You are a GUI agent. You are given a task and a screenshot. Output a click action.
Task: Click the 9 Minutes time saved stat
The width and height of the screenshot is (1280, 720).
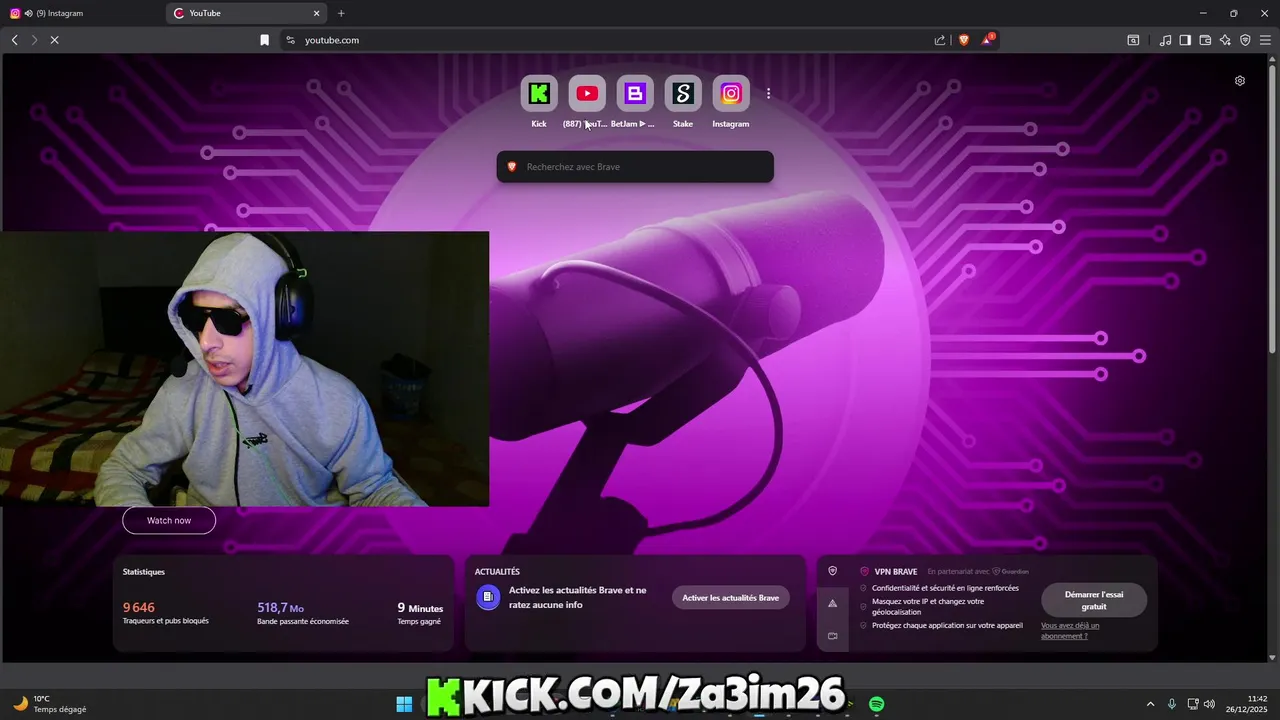tap(420, 607)
